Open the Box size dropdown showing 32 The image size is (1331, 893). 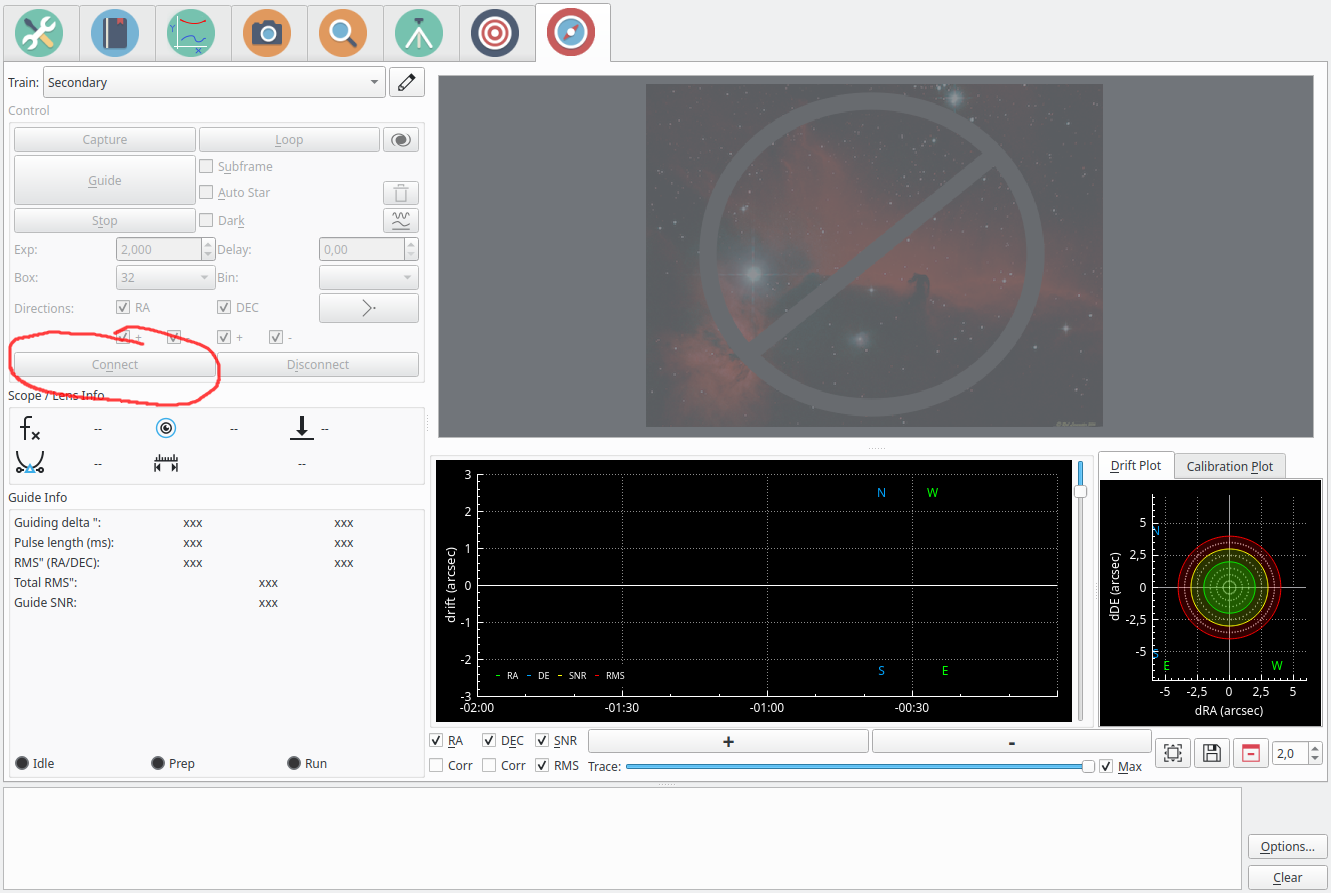coord(165,278)
